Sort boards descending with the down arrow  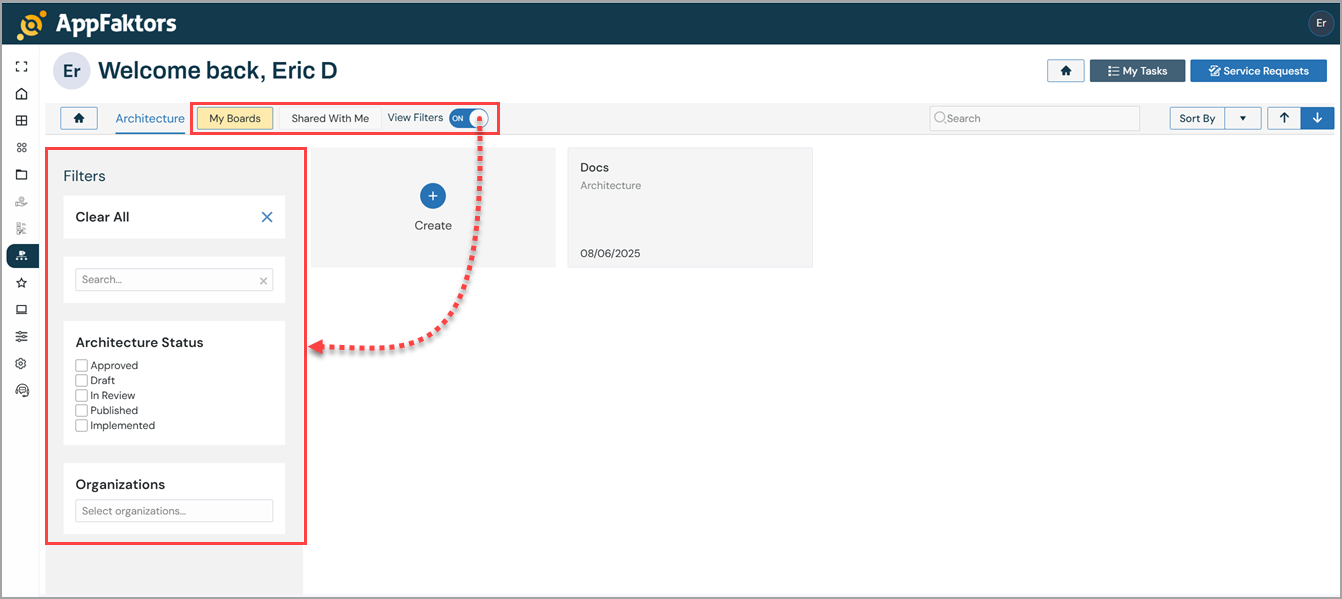coord(1317,118)
